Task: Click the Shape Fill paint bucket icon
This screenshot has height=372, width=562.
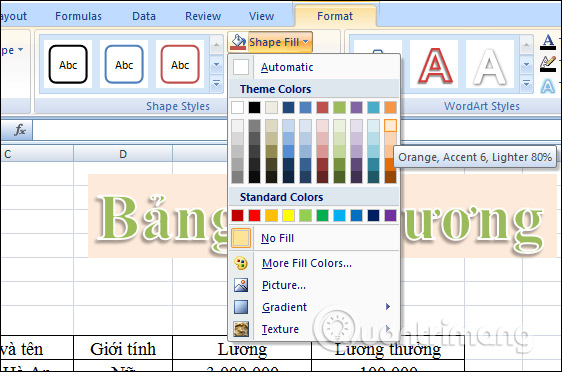Action: [238, 42]
